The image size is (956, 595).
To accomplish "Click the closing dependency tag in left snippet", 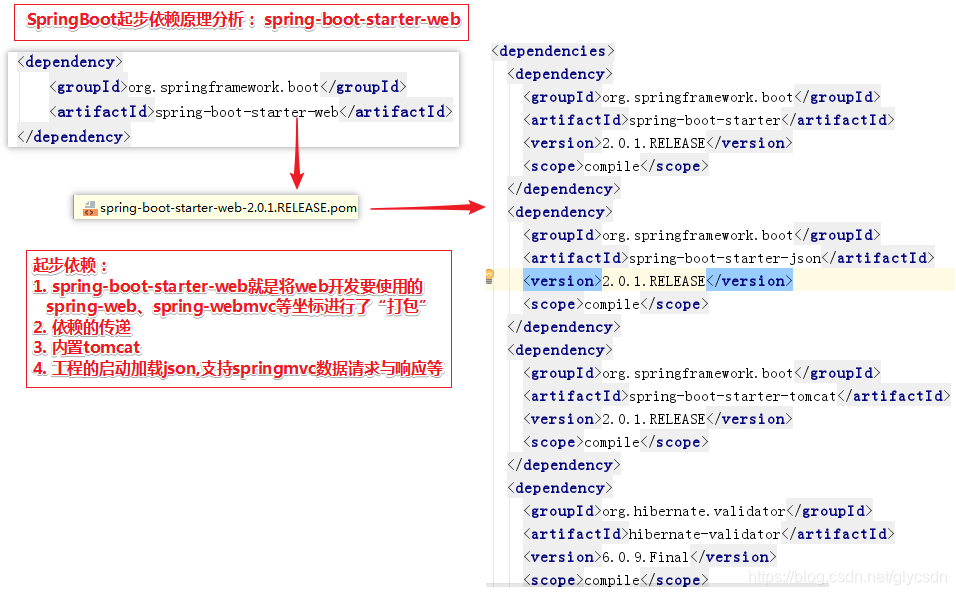I will click(x=74, y=137).
